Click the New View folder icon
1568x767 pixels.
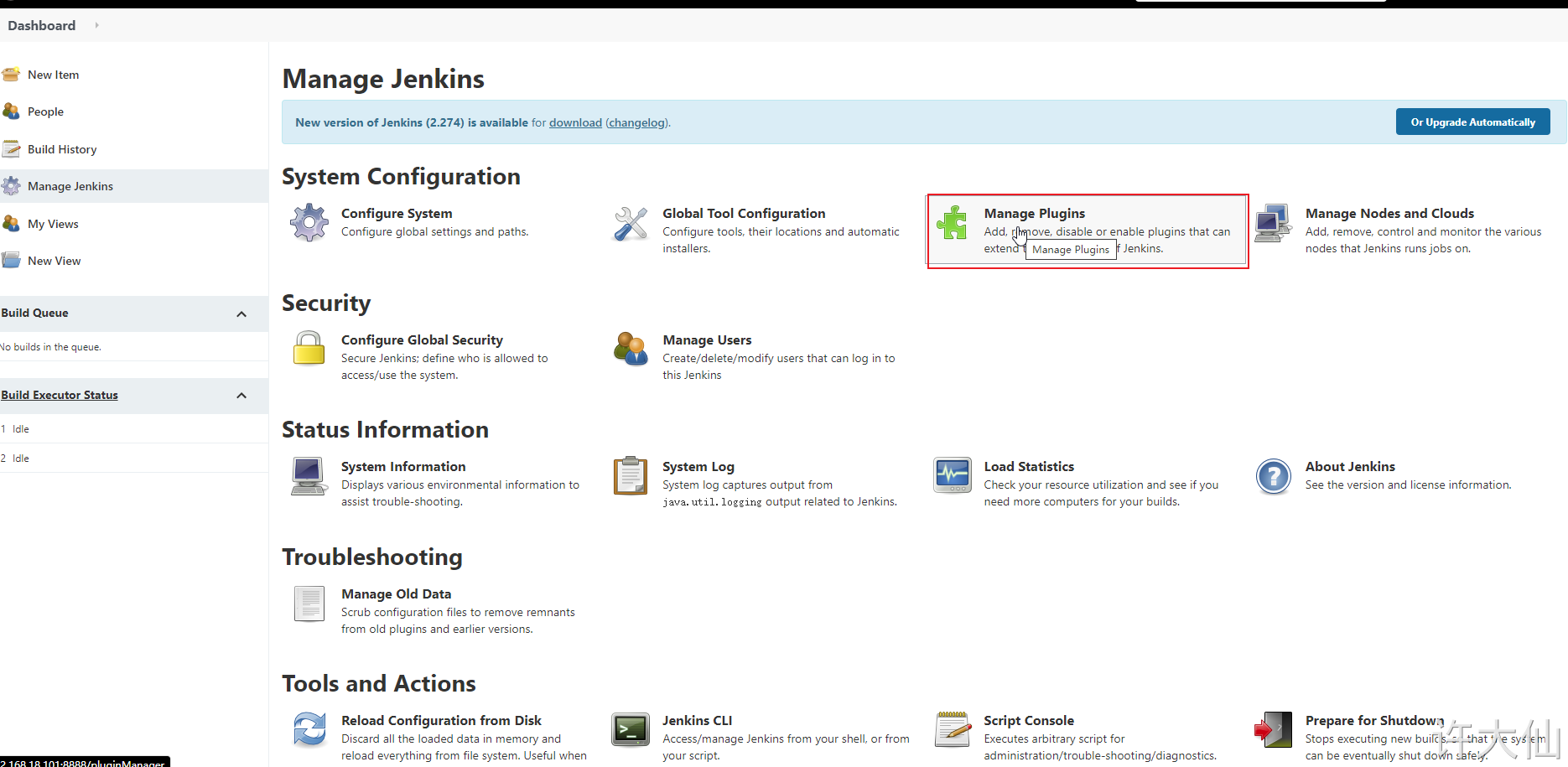(x=11, y=261)
